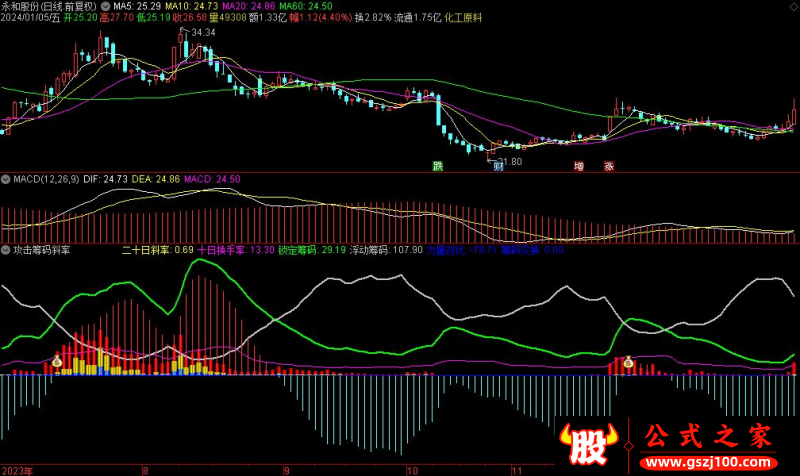Click the red 涨 event marker
Image resolution: width=800 pixels, height=476 pixels.
(608, 166)
